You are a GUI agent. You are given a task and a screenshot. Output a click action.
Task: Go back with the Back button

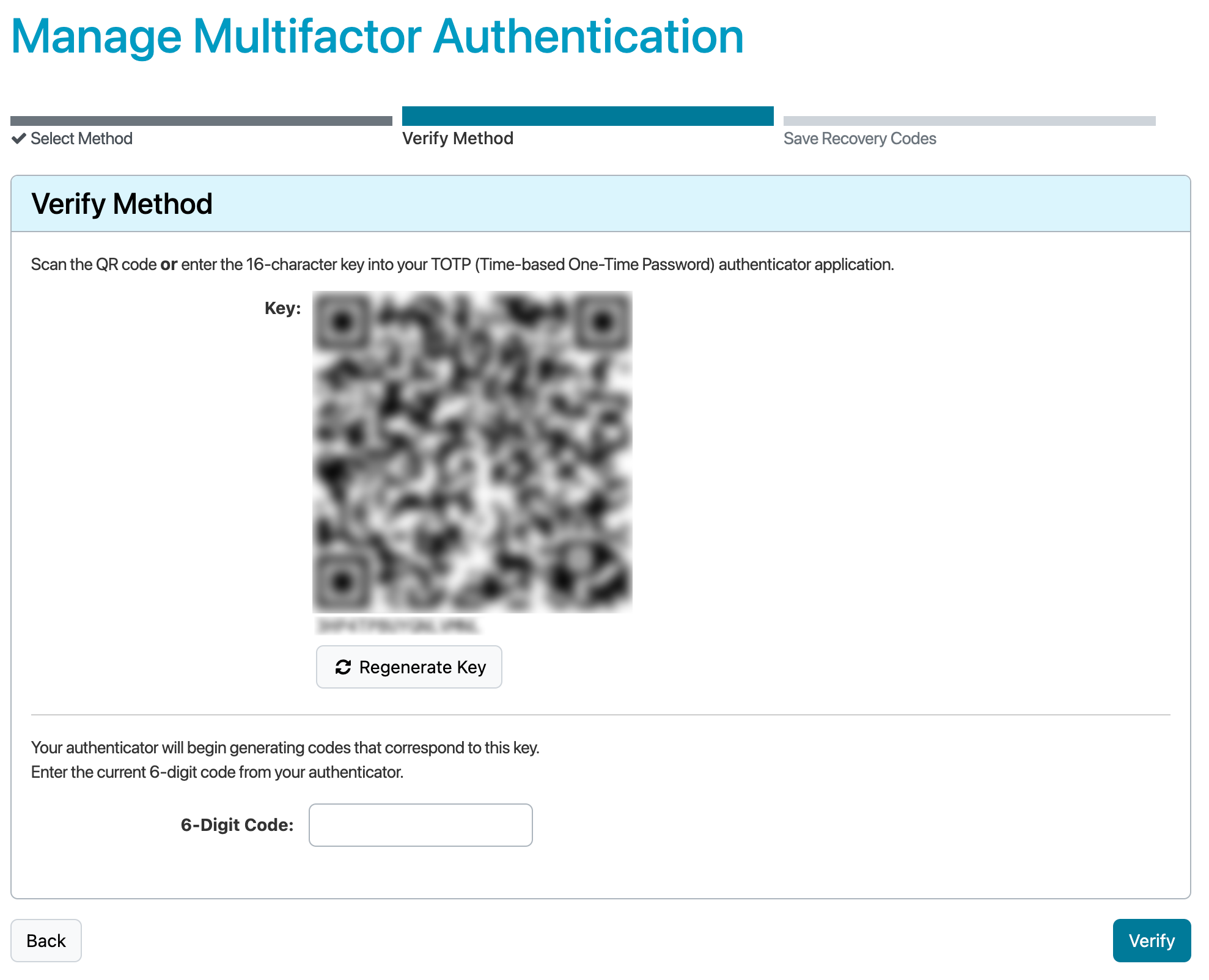[x=46, y=940]
